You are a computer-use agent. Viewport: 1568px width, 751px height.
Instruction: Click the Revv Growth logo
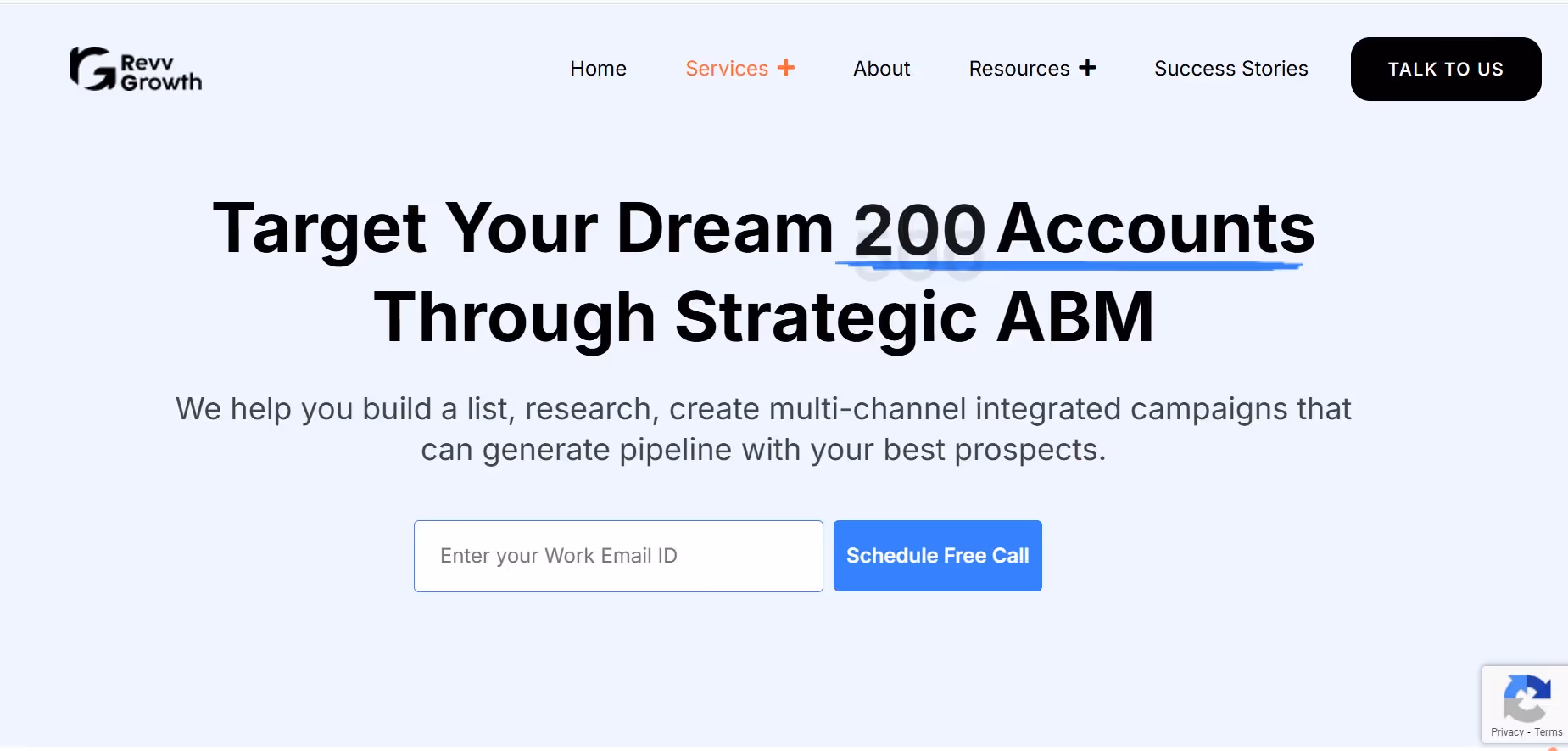(135, 69)
